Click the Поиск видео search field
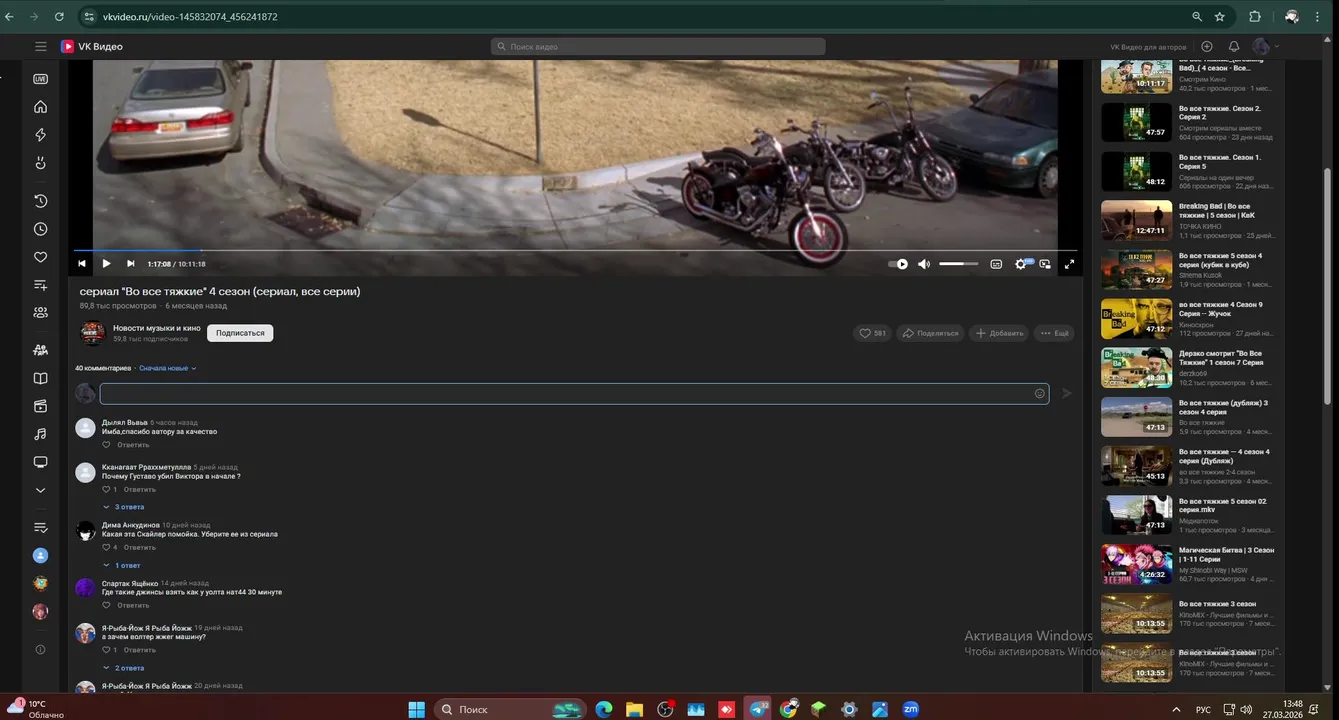Viewport: 1339px width, 720px height. pyautogui.click(x=658, y=46)
